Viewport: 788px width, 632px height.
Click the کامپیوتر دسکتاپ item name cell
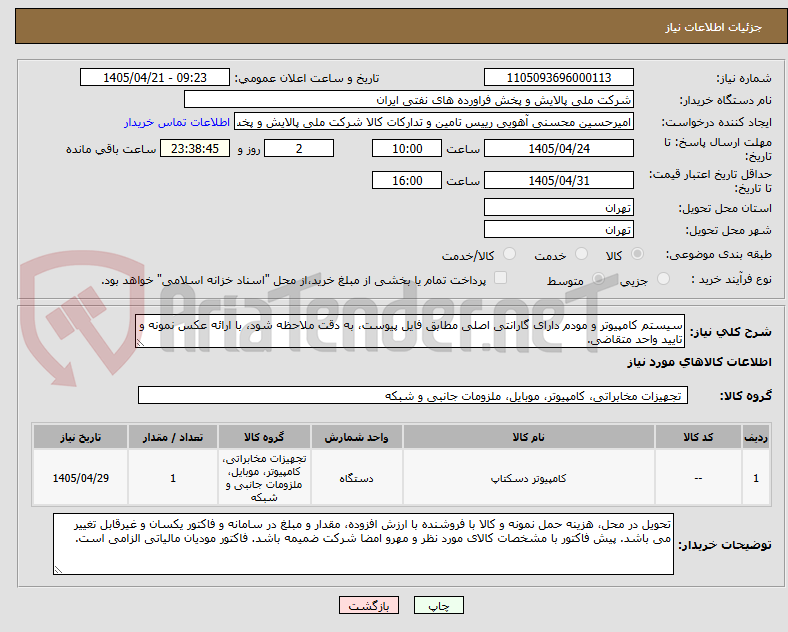point(528,478)
